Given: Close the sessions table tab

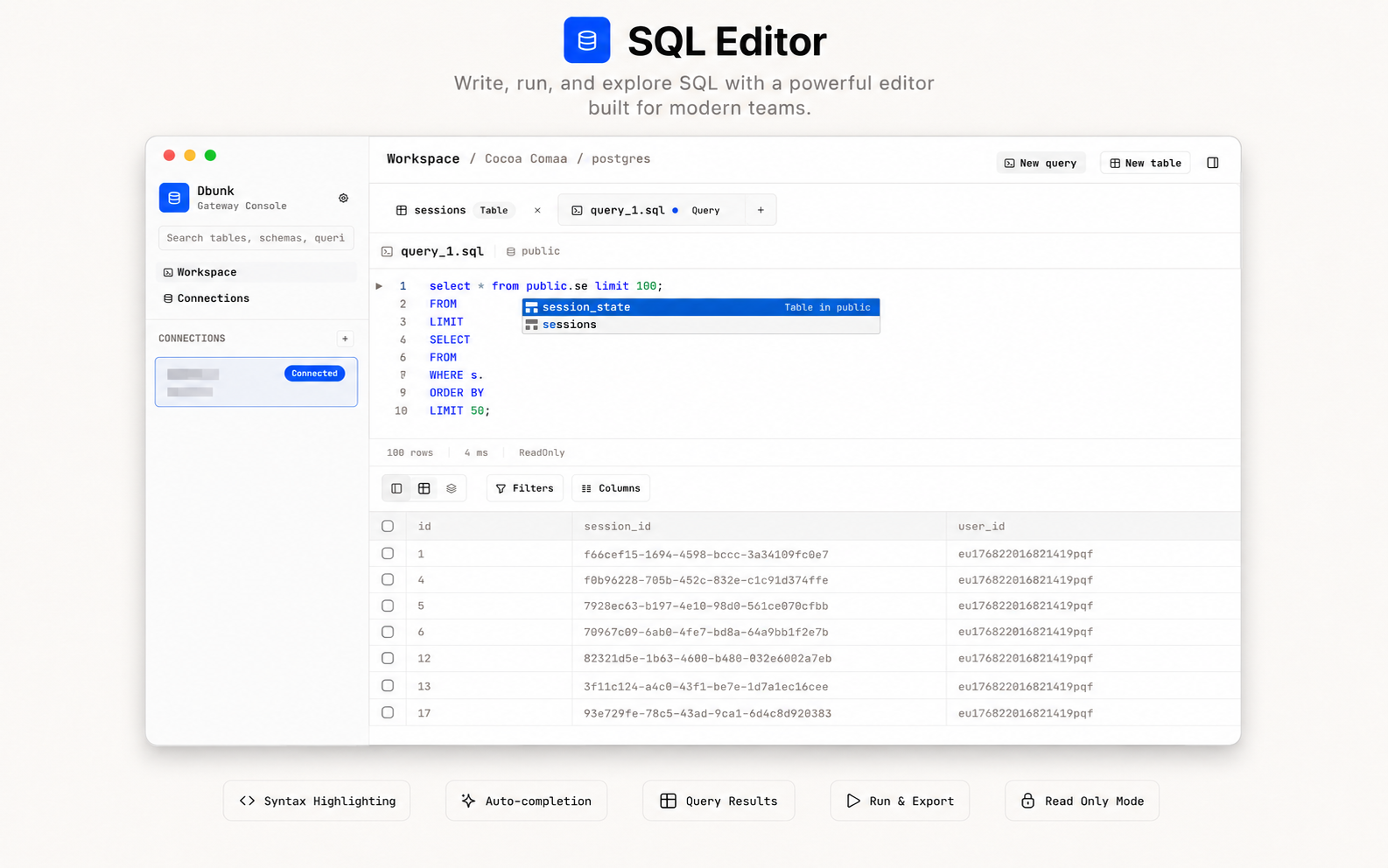Looking at the screenshot, I should coord(537,210).
